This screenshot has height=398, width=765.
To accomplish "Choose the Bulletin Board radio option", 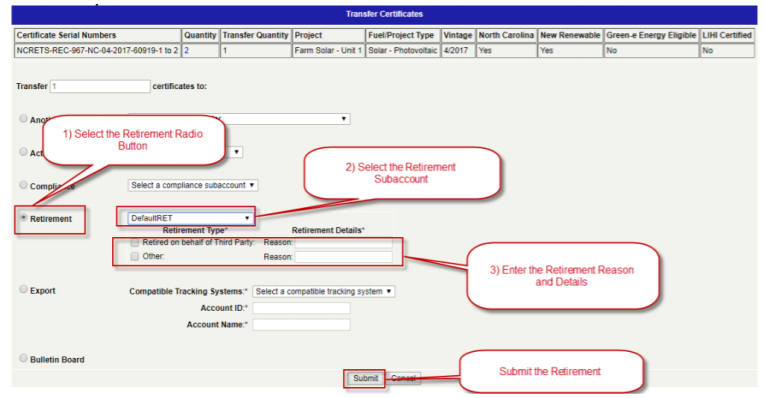I will (x=23, y=358).
